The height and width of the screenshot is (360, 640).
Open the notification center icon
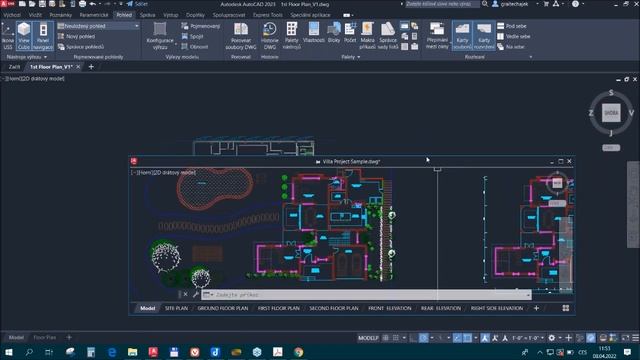(x=627, y=352)
